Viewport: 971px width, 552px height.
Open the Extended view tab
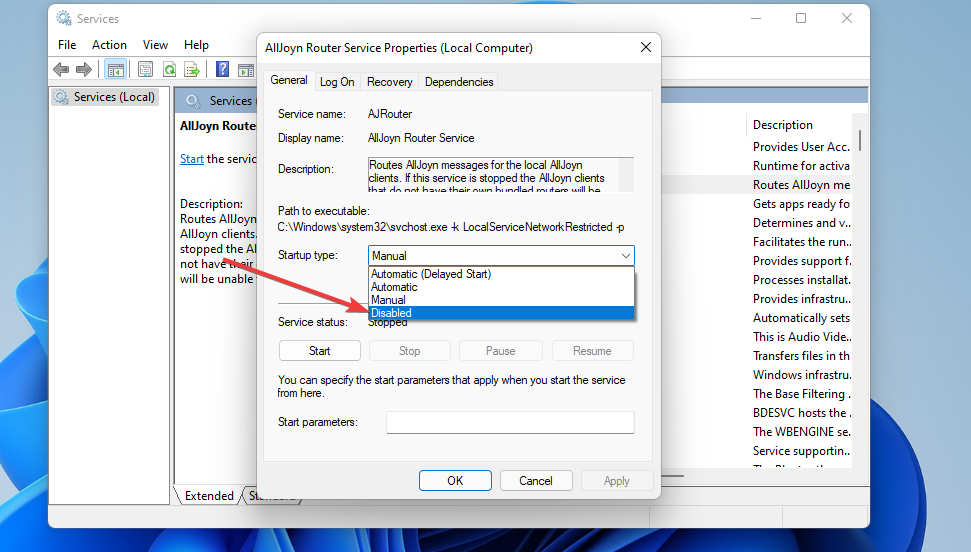(x=209, y=496)
